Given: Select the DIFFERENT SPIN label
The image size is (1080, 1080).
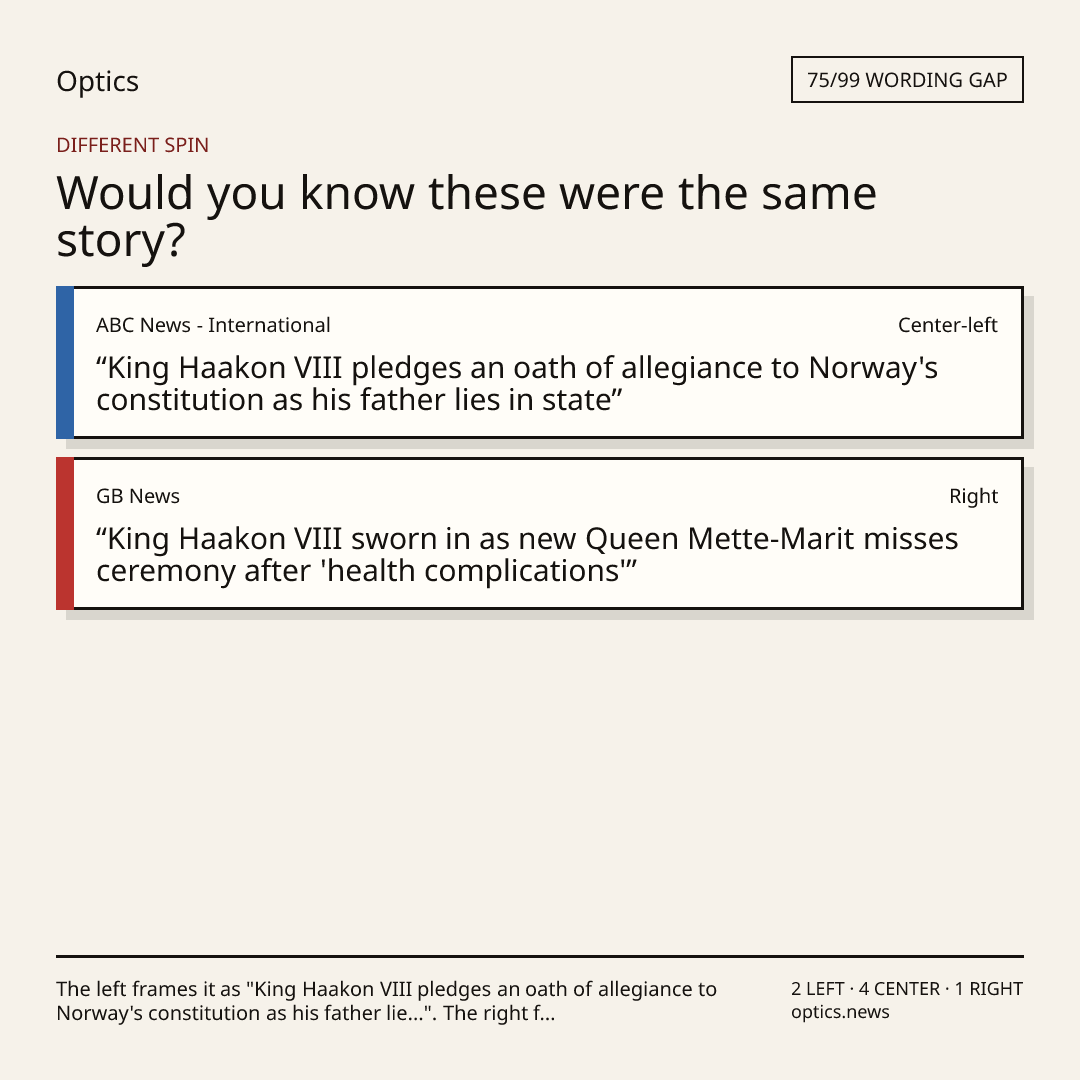Looking at the screenshot, I should click(132, 145).
